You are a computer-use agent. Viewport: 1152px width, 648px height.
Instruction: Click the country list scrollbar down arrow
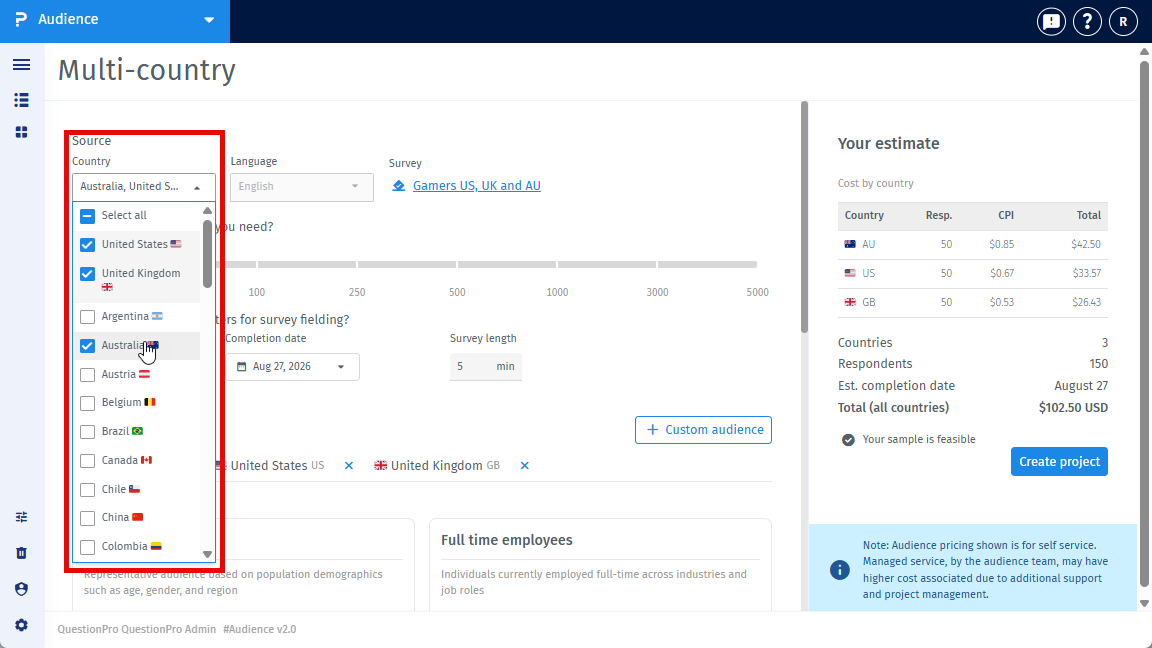(207, 554)
